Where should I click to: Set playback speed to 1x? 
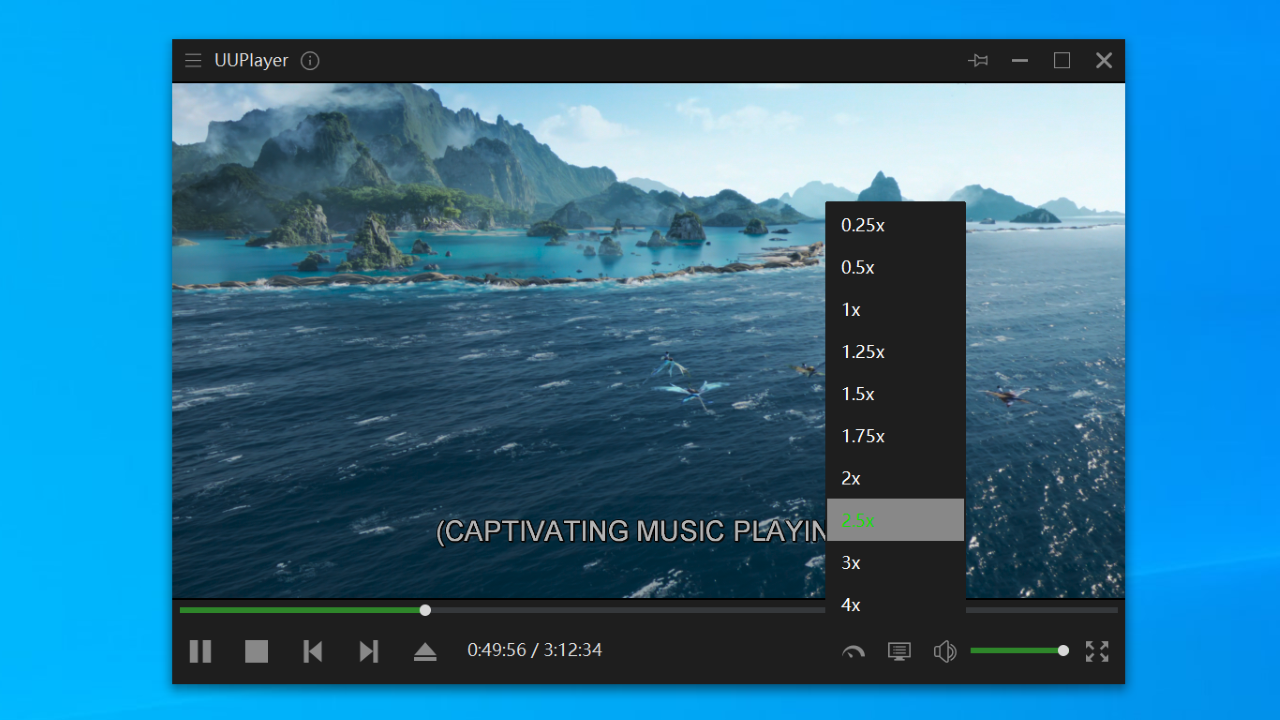[x=896, y=310]
